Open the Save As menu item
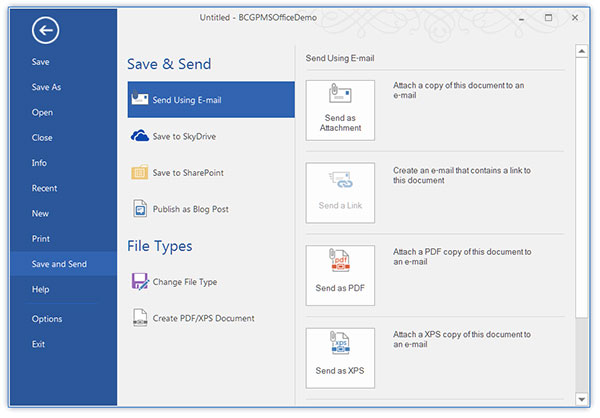The image size is (600, 418). pyautogui.click(x=46, y=87)
